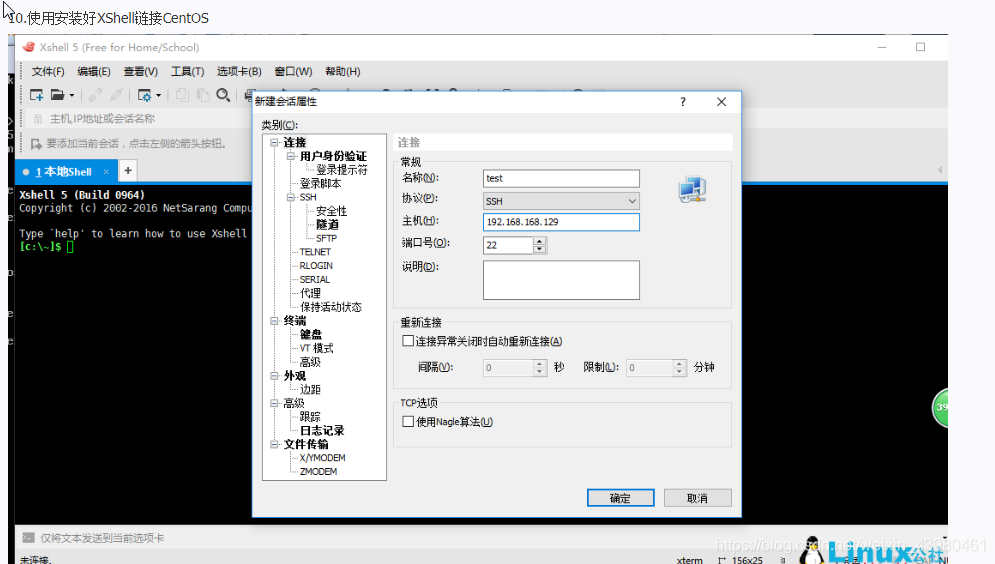
Task: Select 保持活动状态 in category tree
Action: (331, 307)
